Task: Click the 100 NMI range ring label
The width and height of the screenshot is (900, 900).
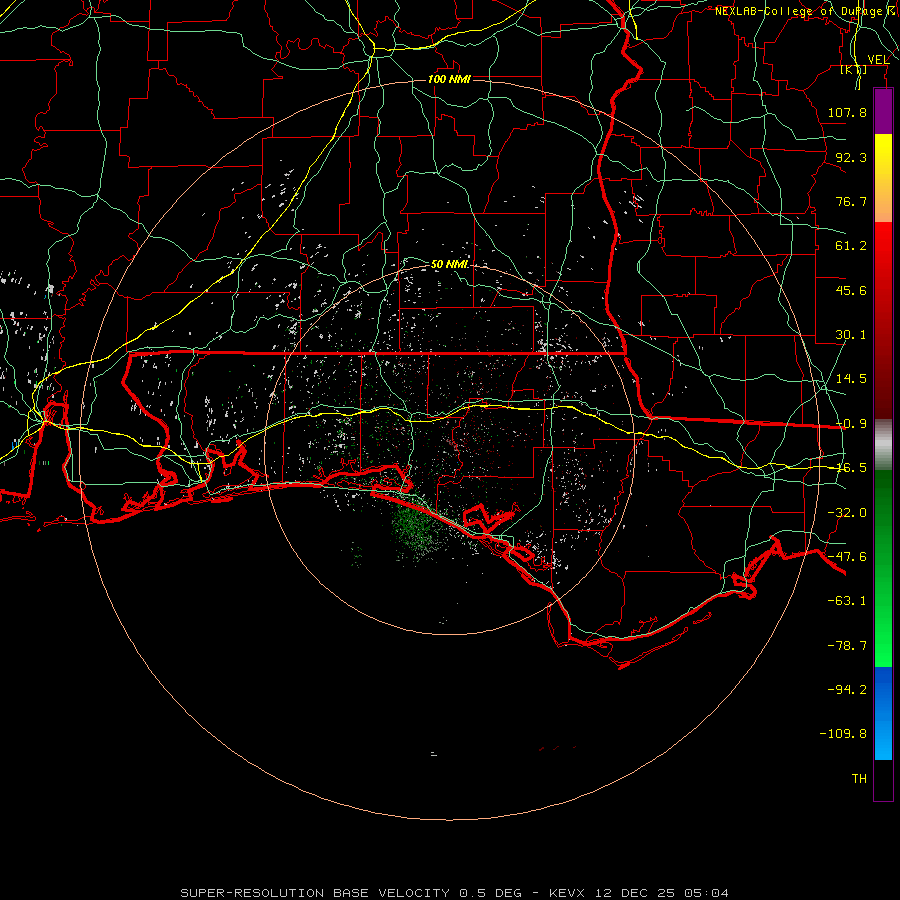Action: 449,79
